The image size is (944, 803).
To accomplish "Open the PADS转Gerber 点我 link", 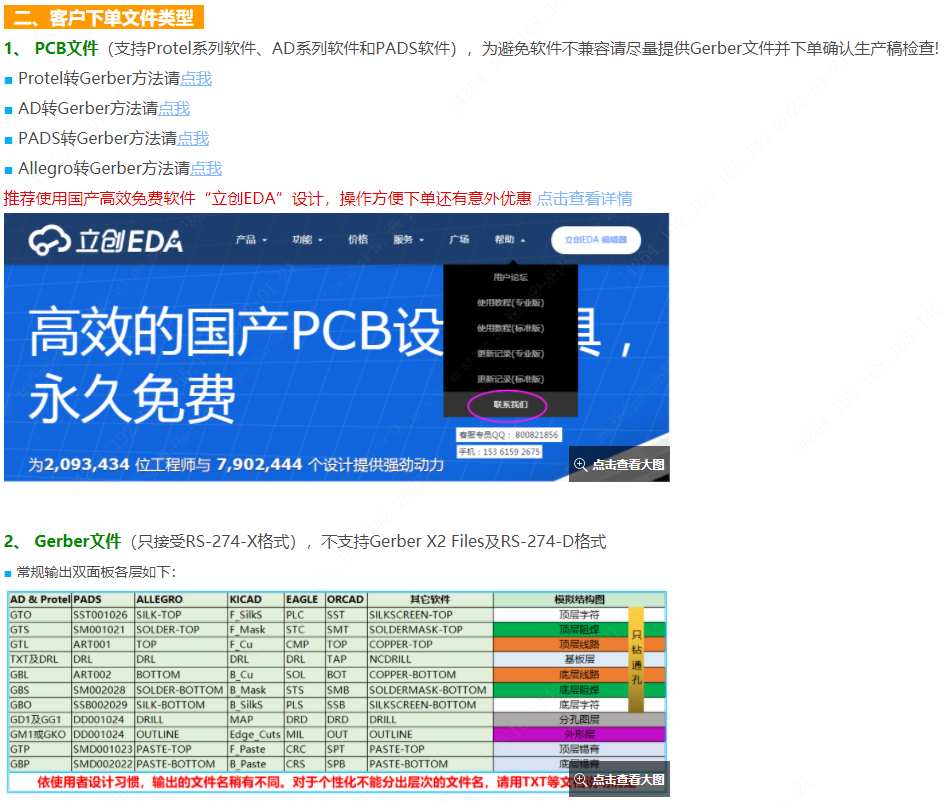I will [x=193, y=138].
